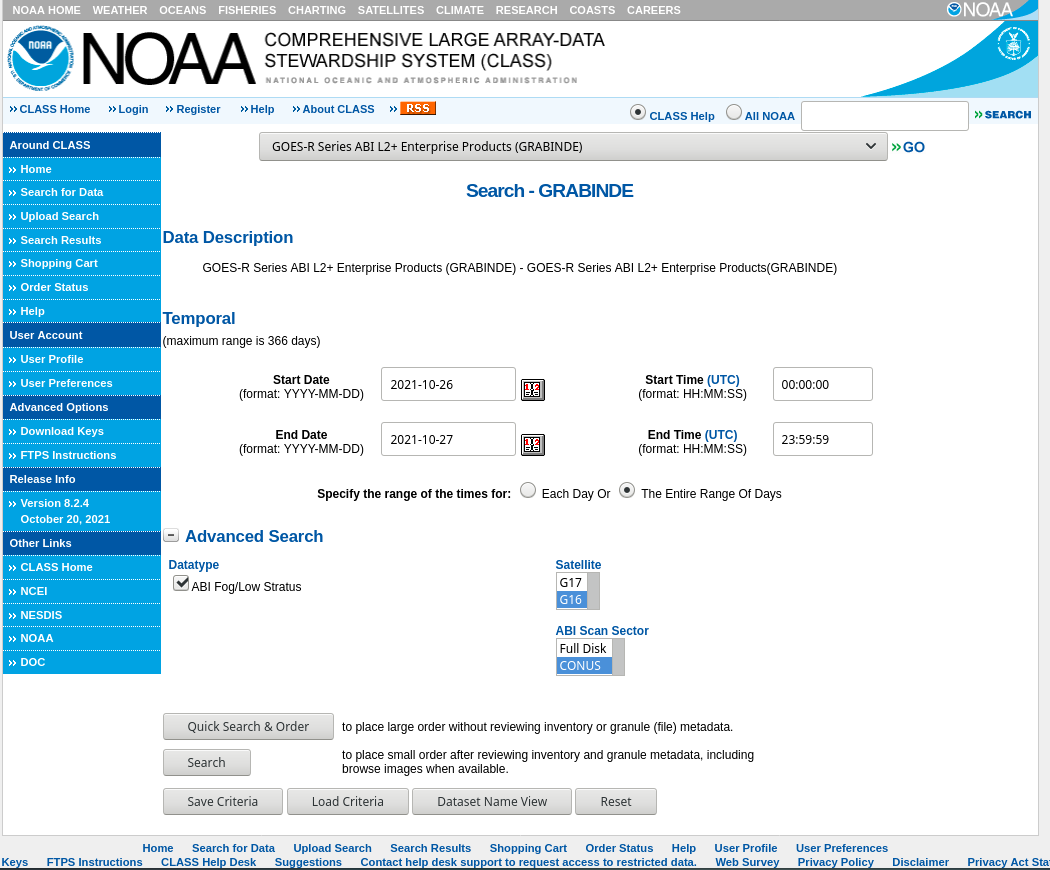Image resolution: width=1050 pixels, height=870 pixels.
Task: Open Download Keys in the sidebar
Action: 62,431
